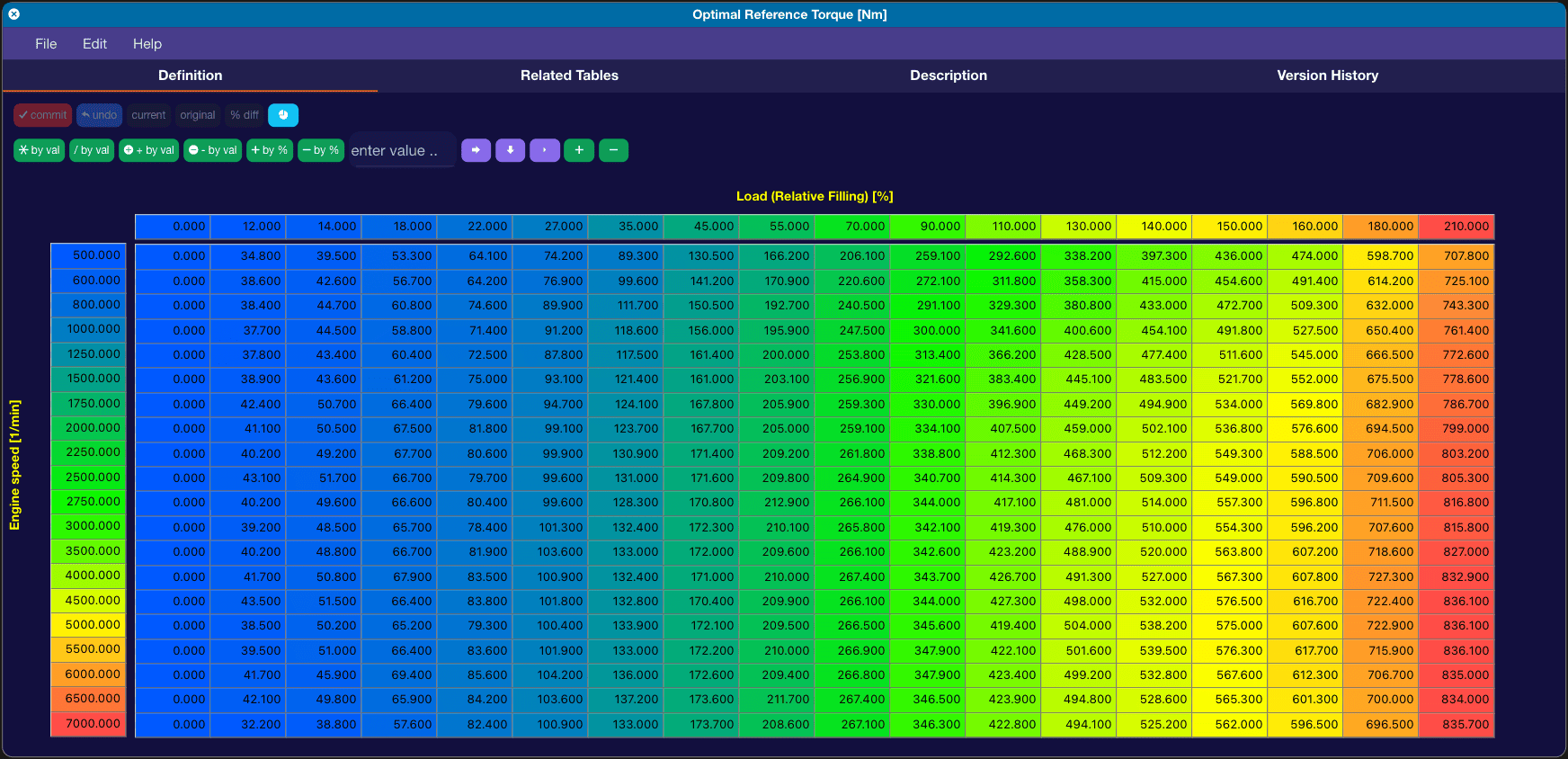Click the undo button
Image resolution: width=1568 pixels, height=759 pixels.
[99, 115]
